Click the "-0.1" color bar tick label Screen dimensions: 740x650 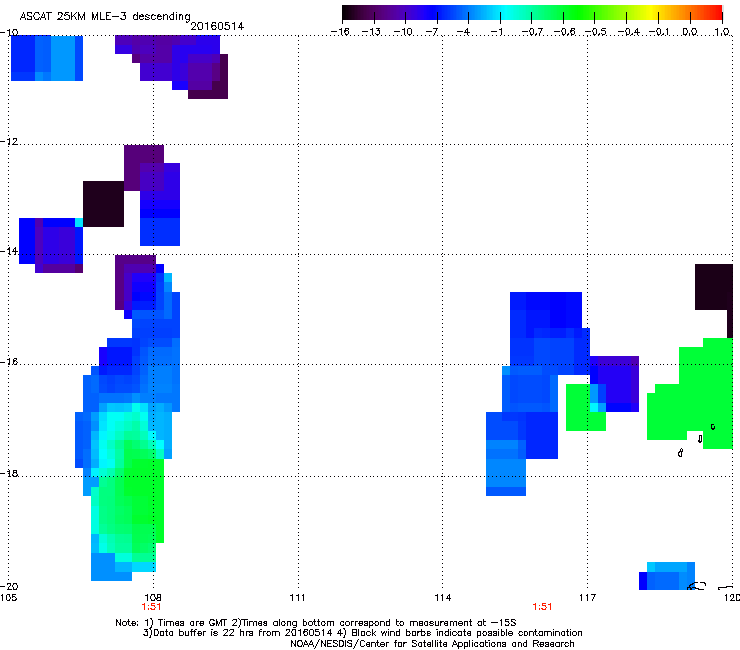pos(659,32)
